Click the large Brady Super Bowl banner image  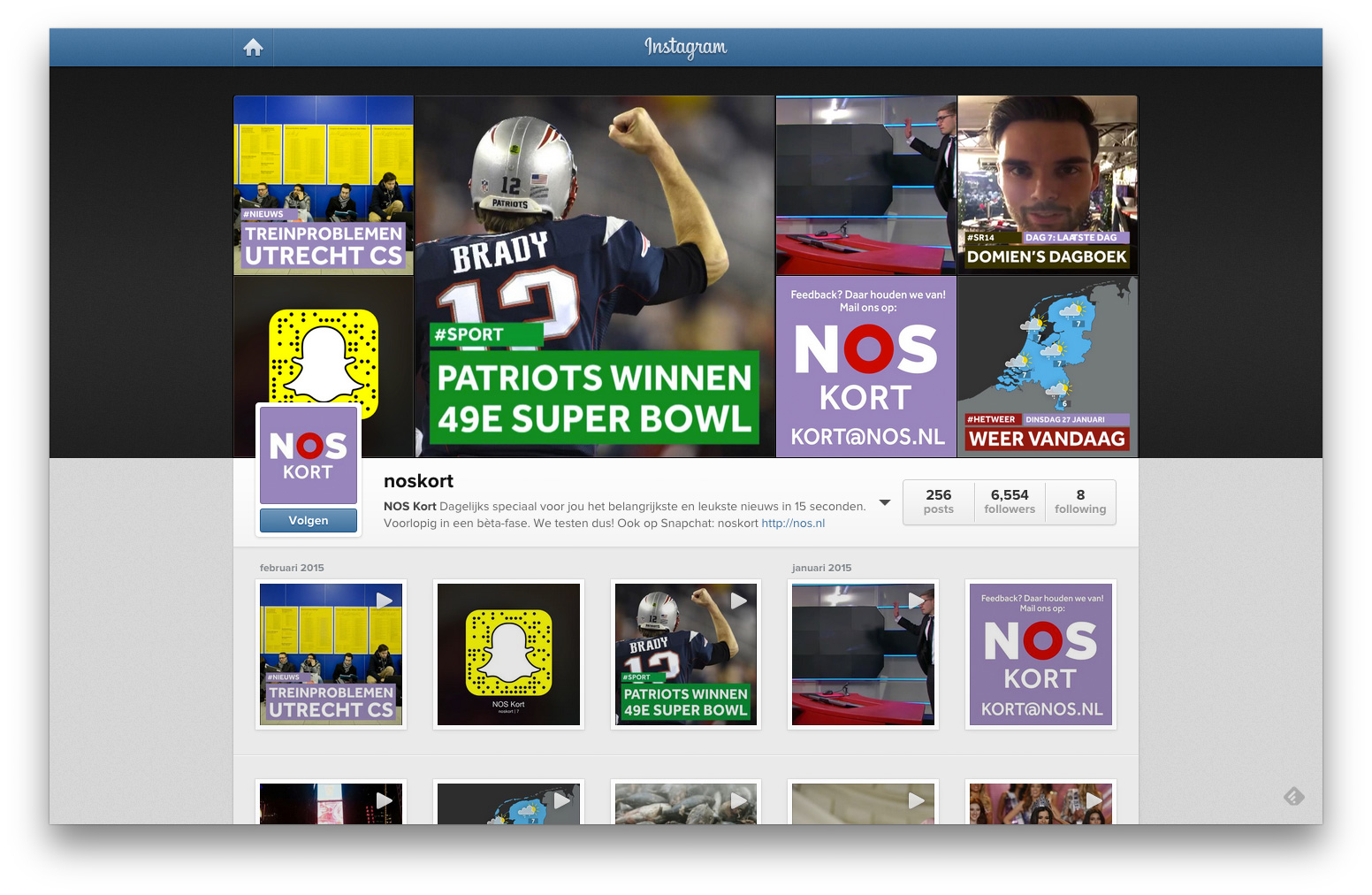(x=594, y=276)
